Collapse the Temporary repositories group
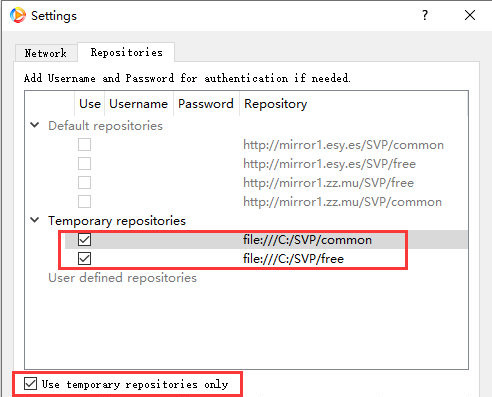492x397 pixels. [35, 220]
